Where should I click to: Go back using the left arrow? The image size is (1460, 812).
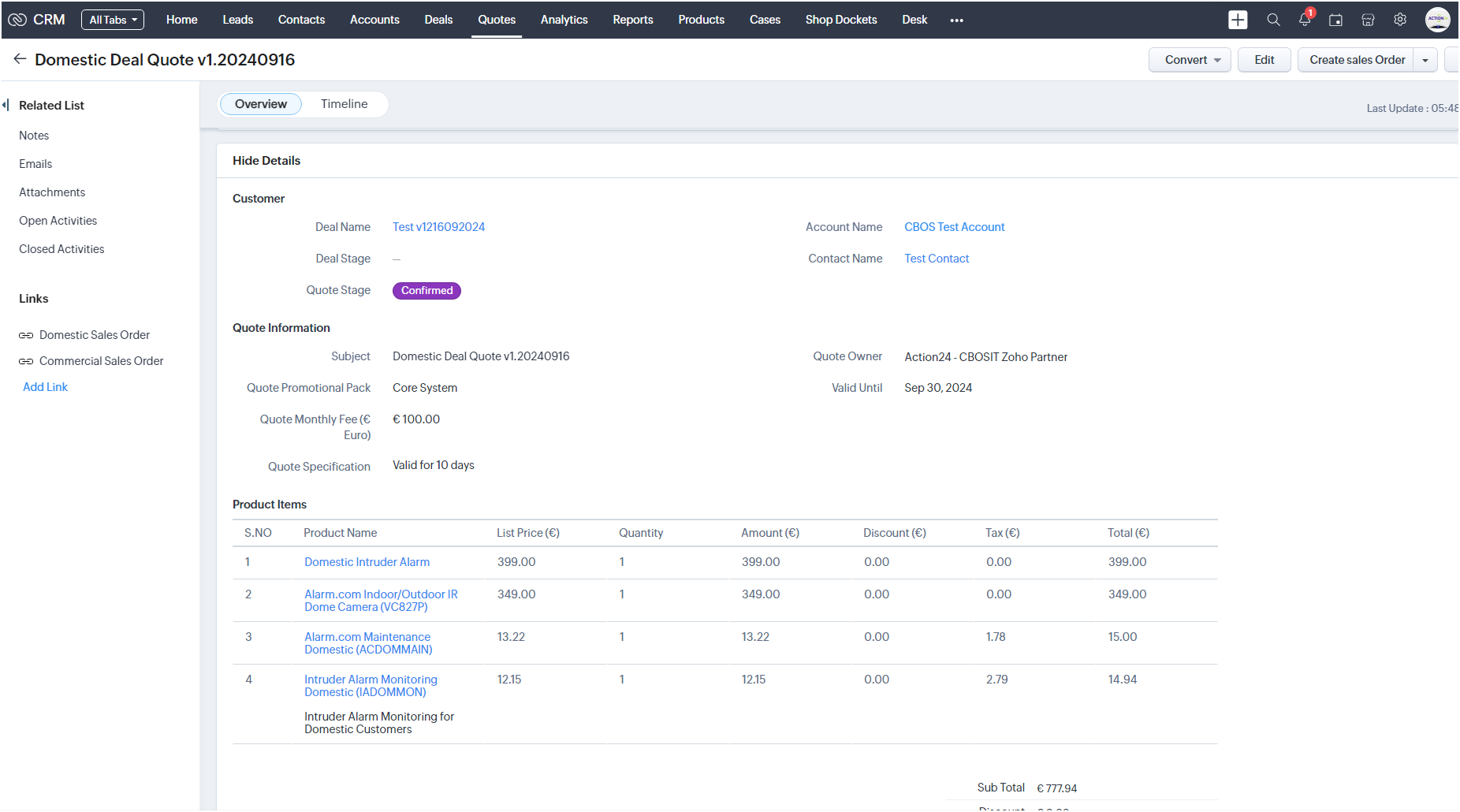pos(20,59)
